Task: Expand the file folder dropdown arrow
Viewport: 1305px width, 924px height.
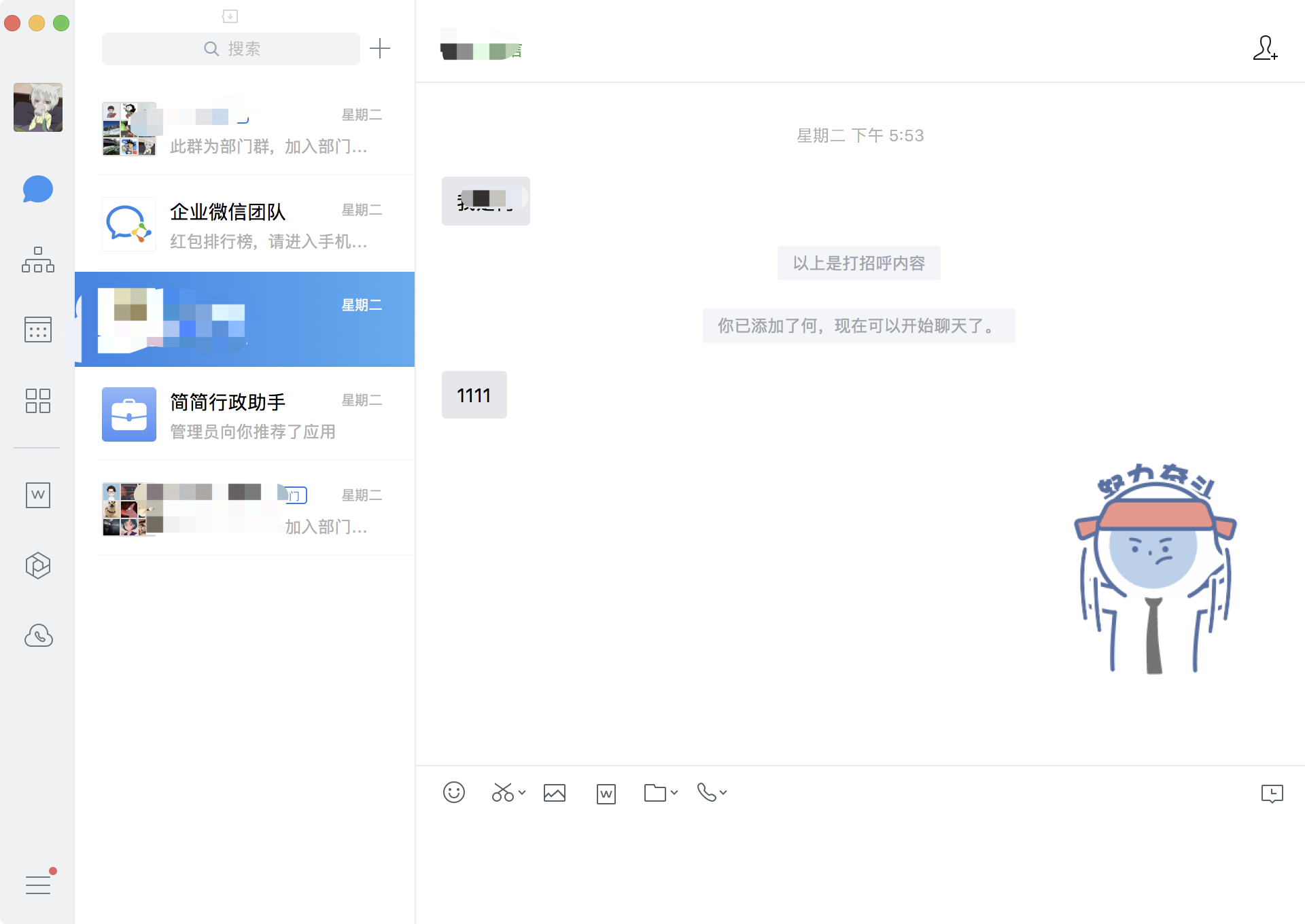Action: tap(674, 792)
